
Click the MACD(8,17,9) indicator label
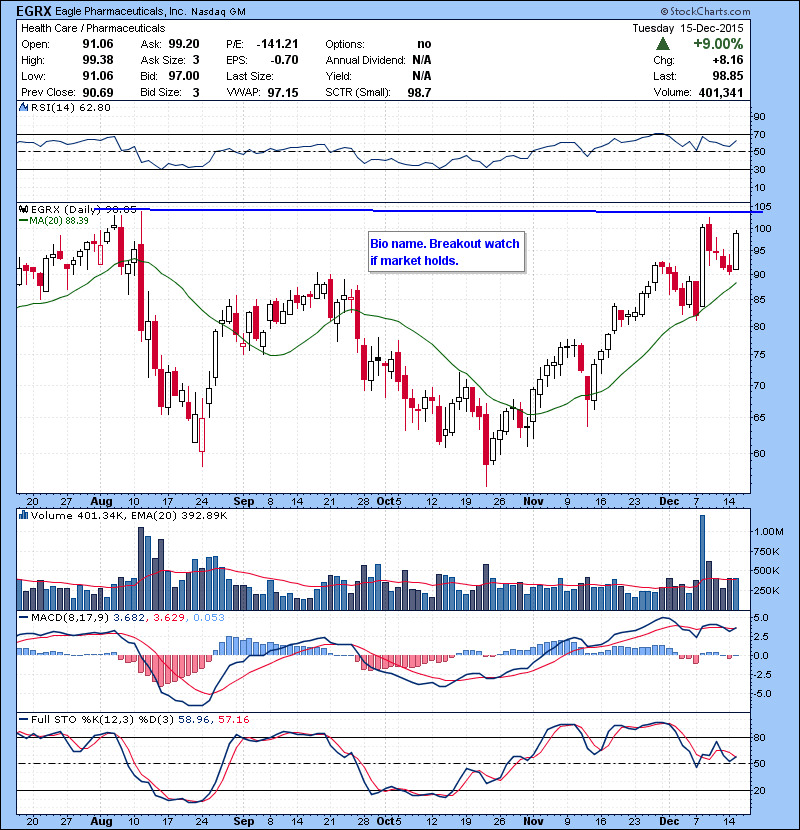coord(70,617)
